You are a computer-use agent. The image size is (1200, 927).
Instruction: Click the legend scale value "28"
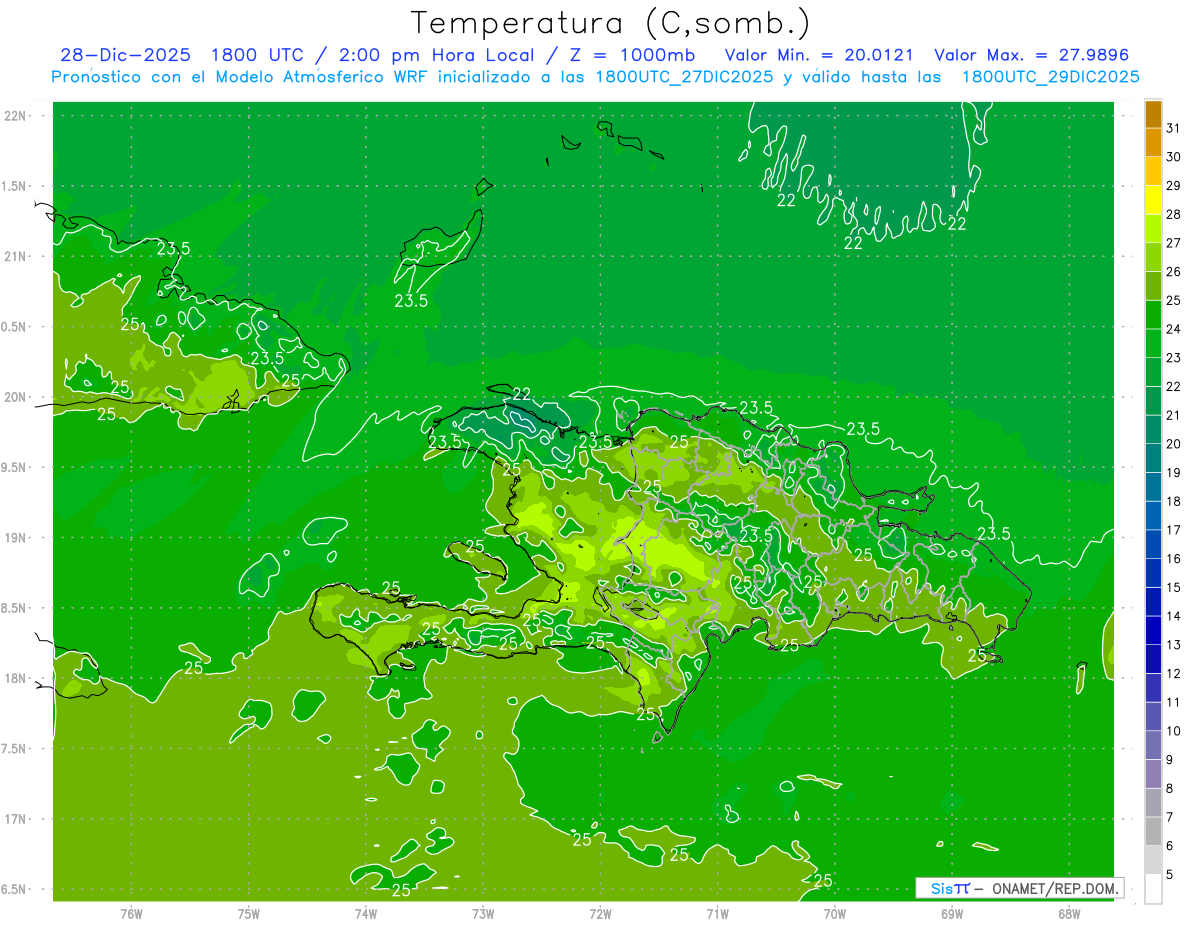(1174, 214)
